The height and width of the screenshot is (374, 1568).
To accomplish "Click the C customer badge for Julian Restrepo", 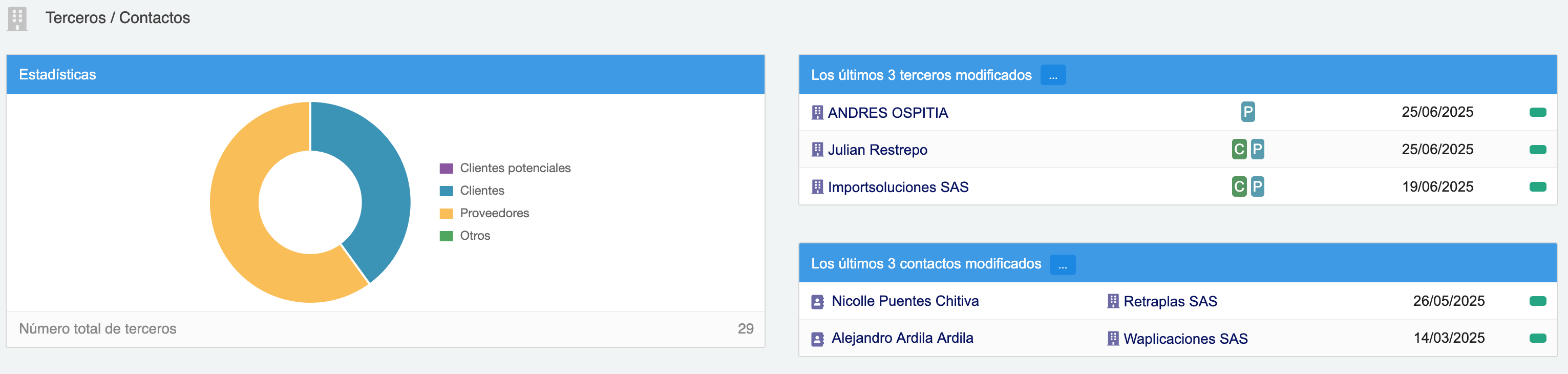I will coord(1239,149).
